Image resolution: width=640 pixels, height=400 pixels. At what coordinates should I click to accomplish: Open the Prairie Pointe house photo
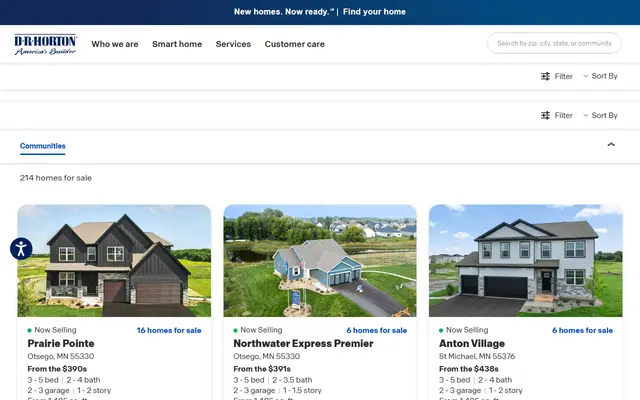tap(114, 260)
